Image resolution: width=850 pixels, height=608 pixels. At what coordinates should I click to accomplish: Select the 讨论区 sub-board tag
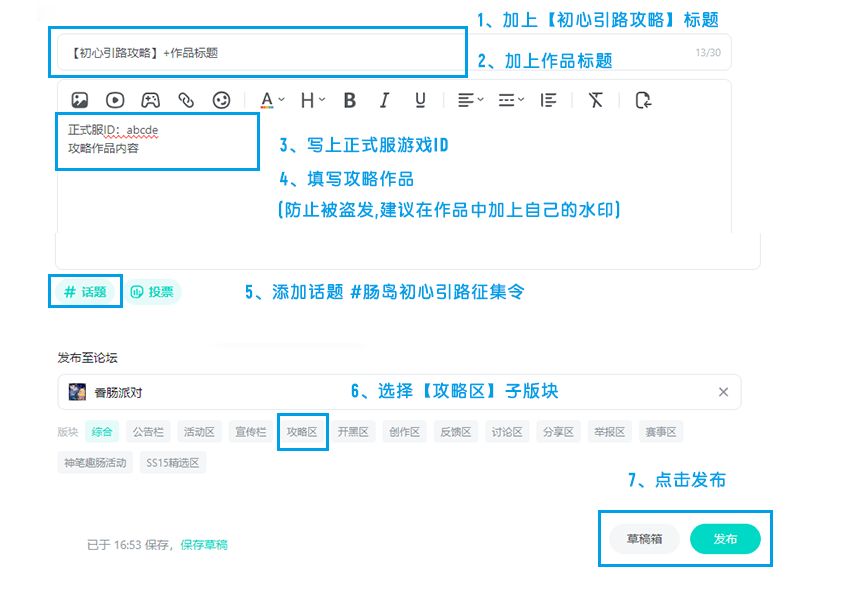[x=507, y=432]
